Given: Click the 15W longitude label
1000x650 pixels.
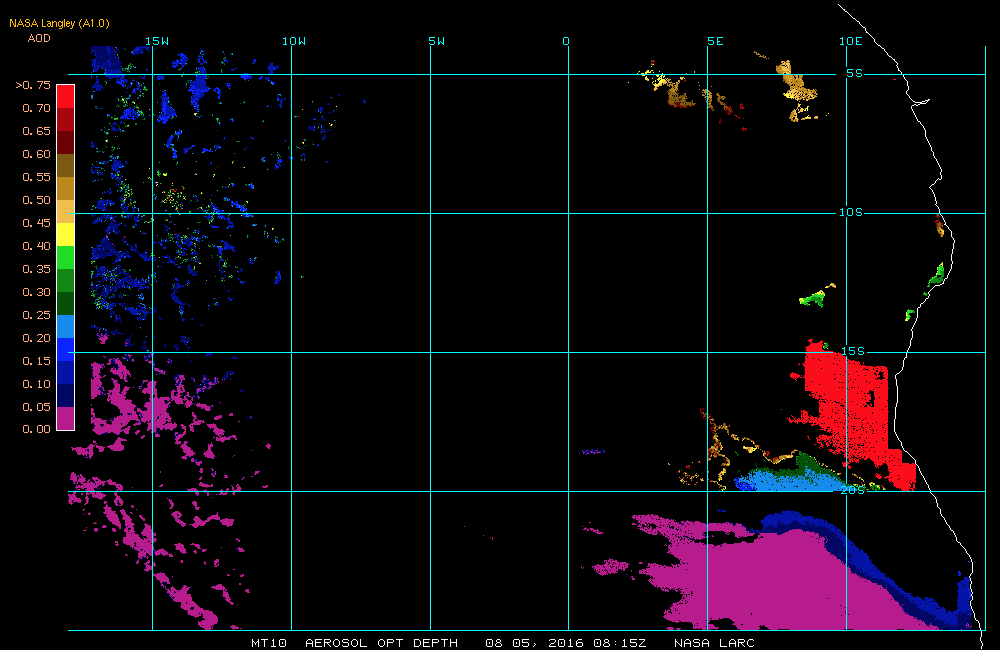Looking at the screenshot, I should [x=157, y=41].
